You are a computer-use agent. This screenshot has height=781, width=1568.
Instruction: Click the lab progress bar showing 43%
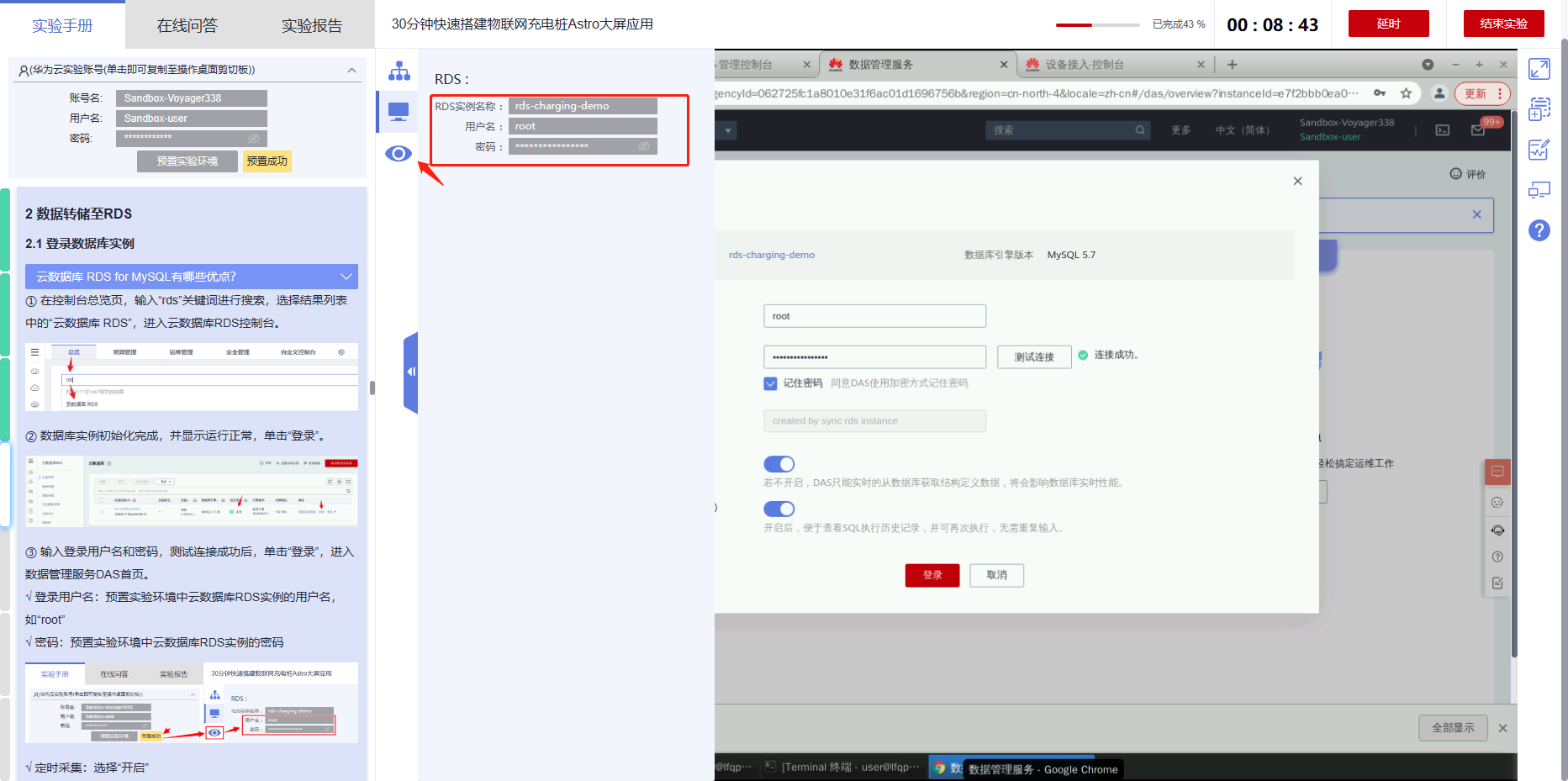click(1098, 24)
